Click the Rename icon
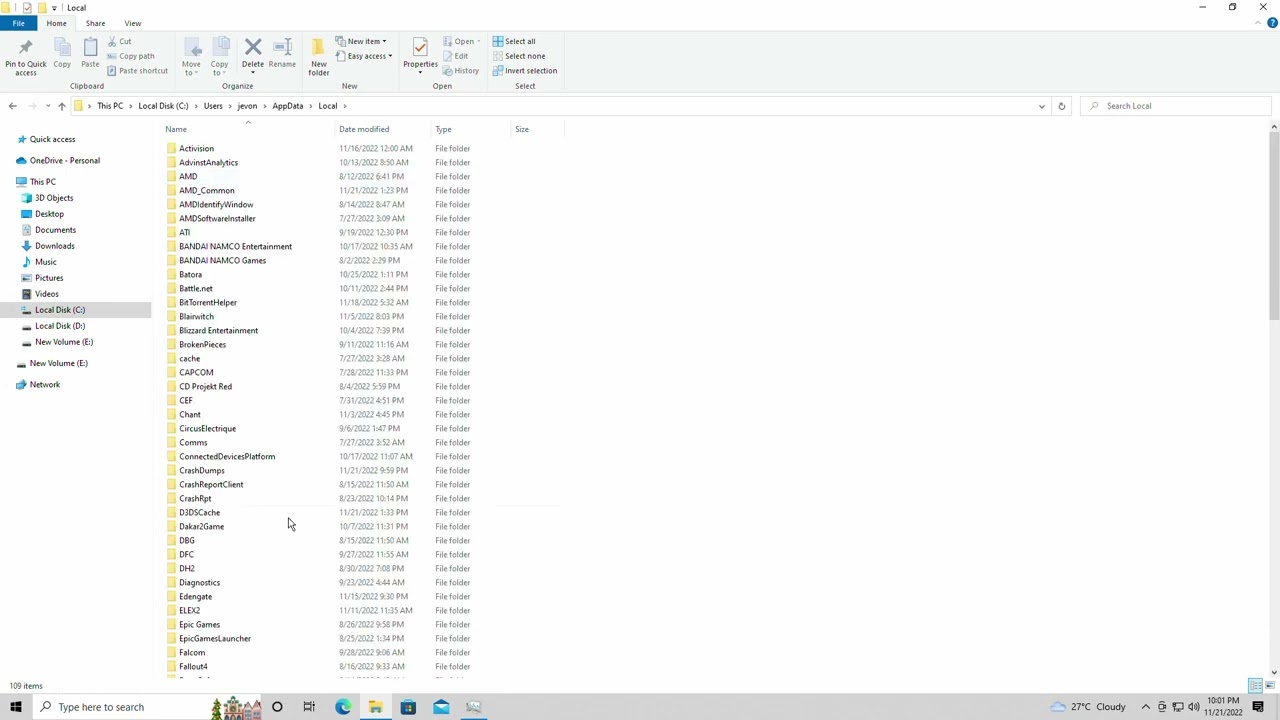Screen dimensions: 1280x720 click(282, 47)
